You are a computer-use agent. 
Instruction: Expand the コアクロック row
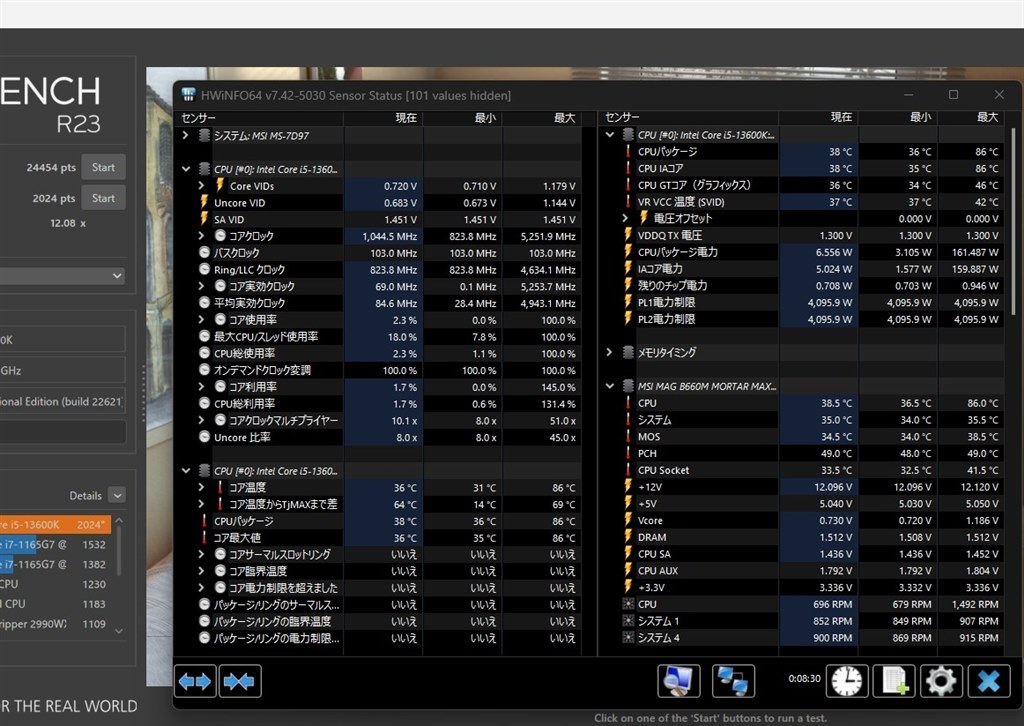(x=201, y=236)
